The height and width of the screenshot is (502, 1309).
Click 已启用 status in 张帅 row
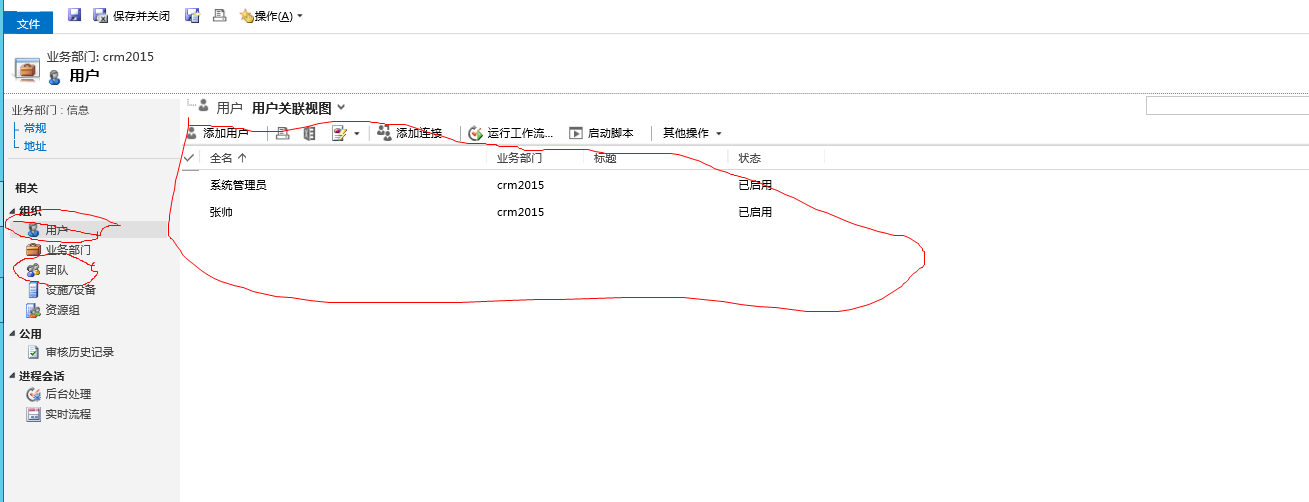[755, 212]
